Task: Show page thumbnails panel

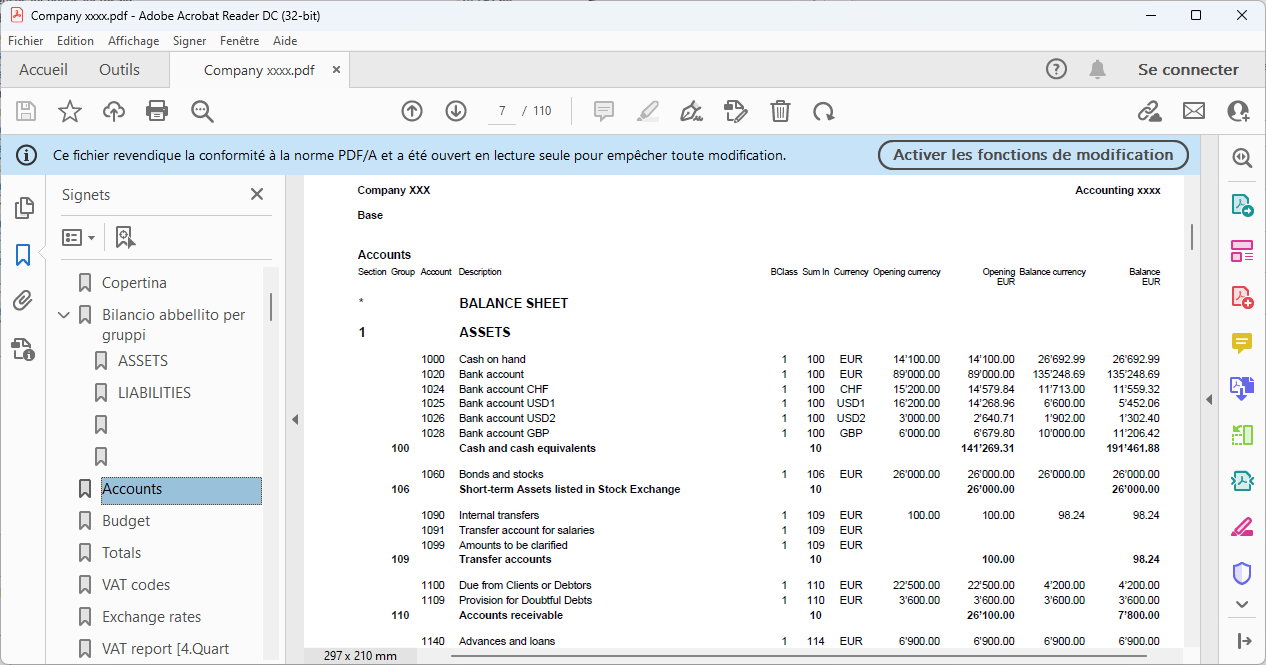Action: [x=23, y=208]
